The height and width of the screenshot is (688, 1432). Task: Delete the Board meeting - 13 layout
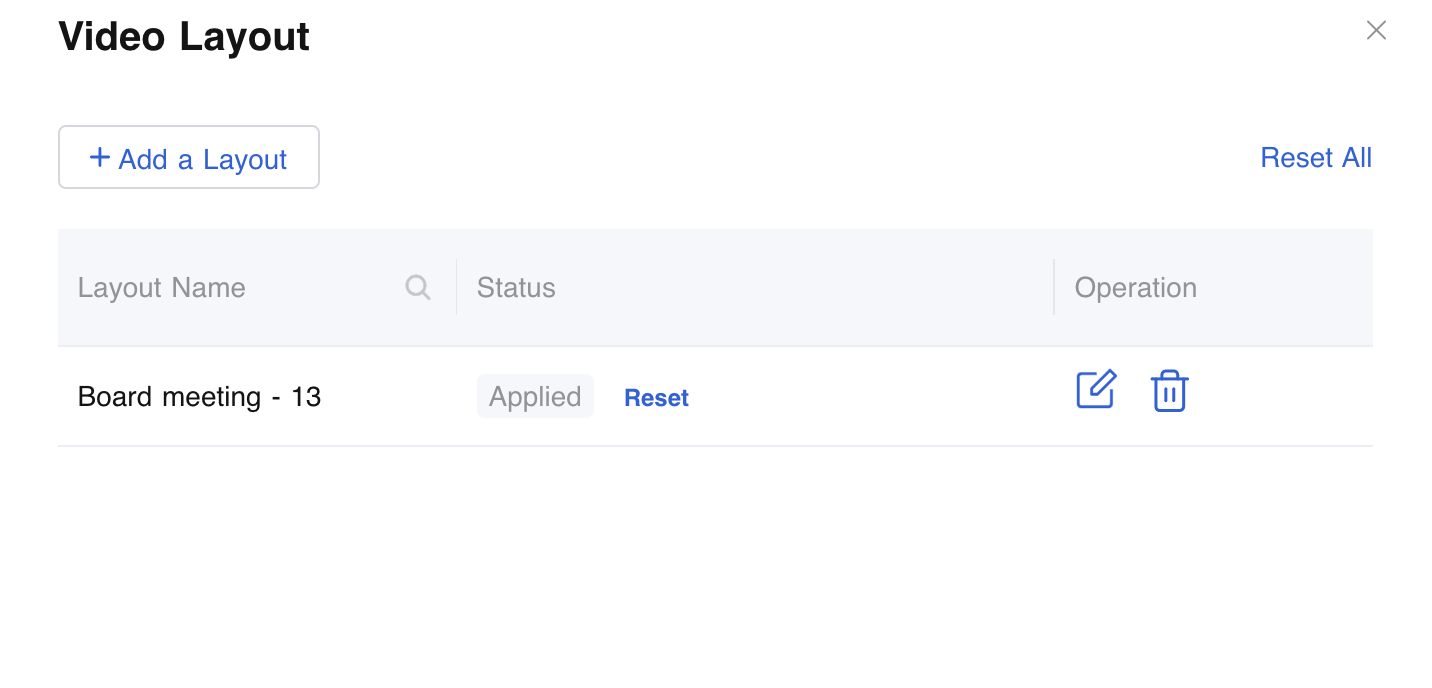click(1169, 391)
